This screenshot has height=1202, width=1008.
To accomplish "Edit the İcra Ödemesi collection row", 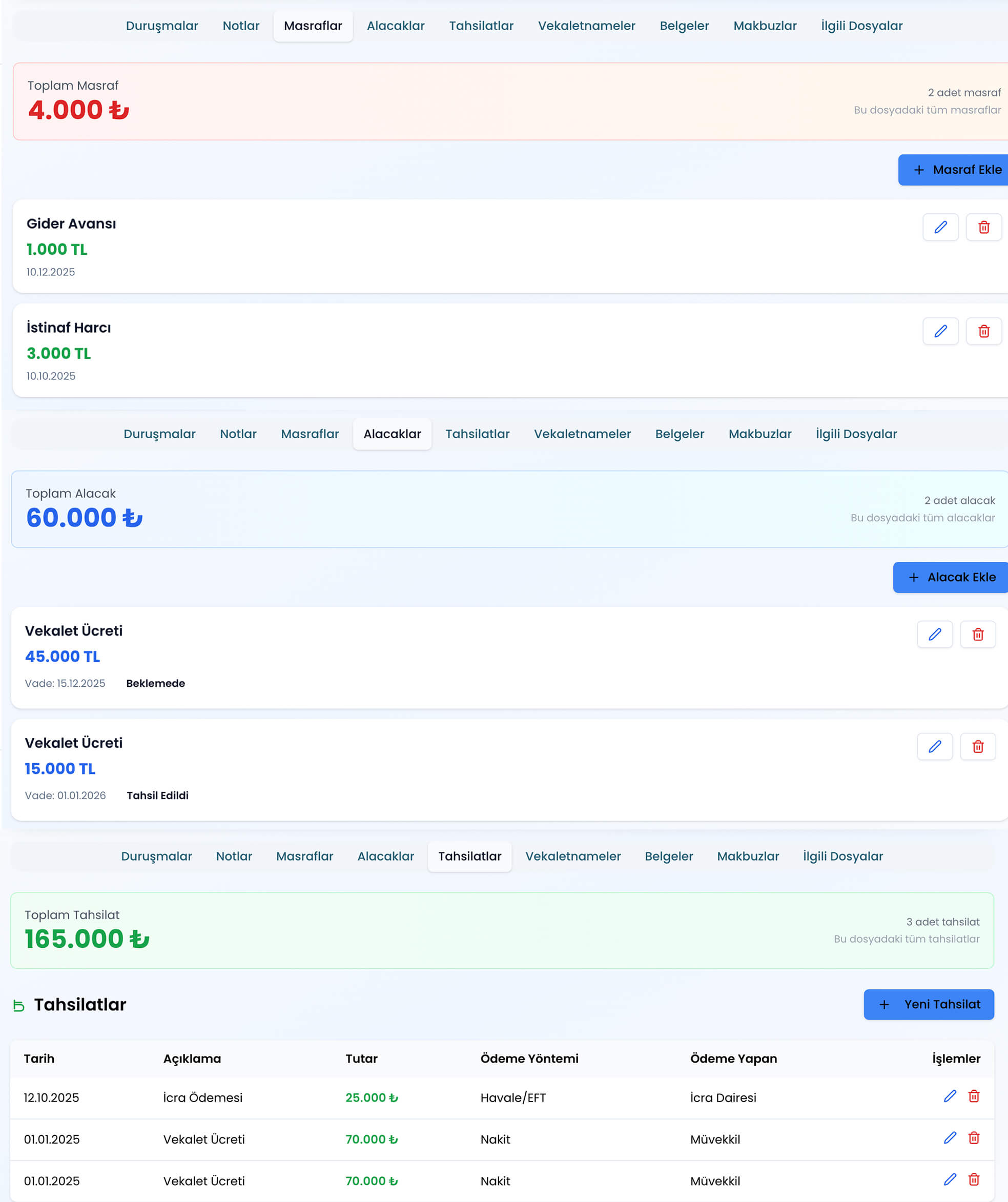I will click(x=950, y=1096).
